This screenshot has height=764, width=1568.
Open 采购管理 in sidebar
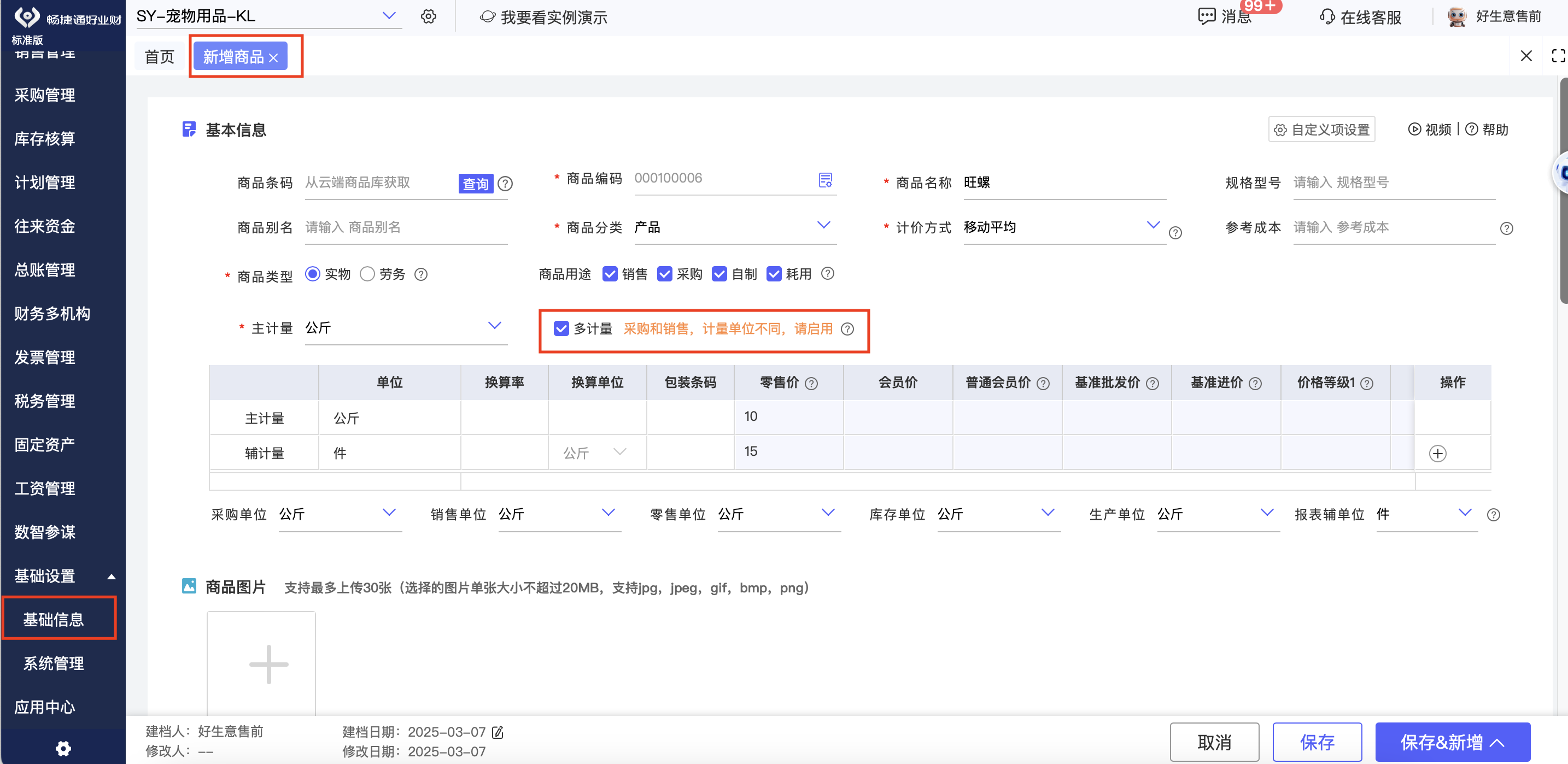(x=45, y=96)
